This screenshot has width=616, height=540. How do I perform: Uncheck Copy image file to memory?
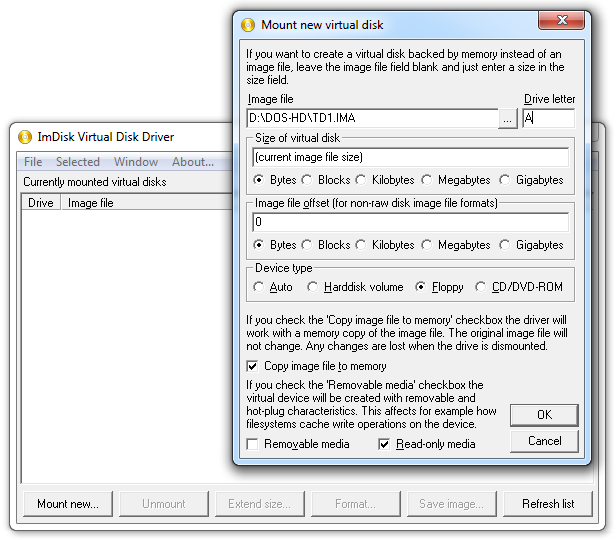pos(254,367)
